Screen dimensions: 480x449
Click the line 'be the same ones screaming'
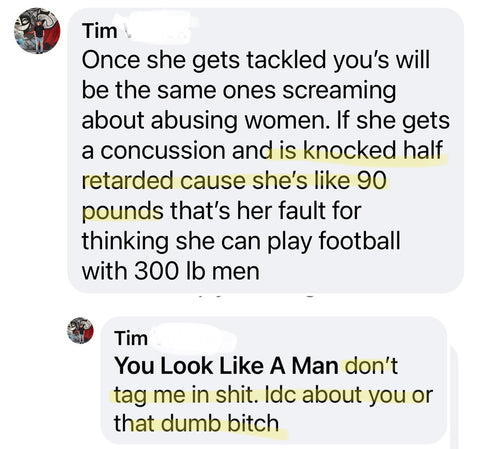[x=239, y=91]
